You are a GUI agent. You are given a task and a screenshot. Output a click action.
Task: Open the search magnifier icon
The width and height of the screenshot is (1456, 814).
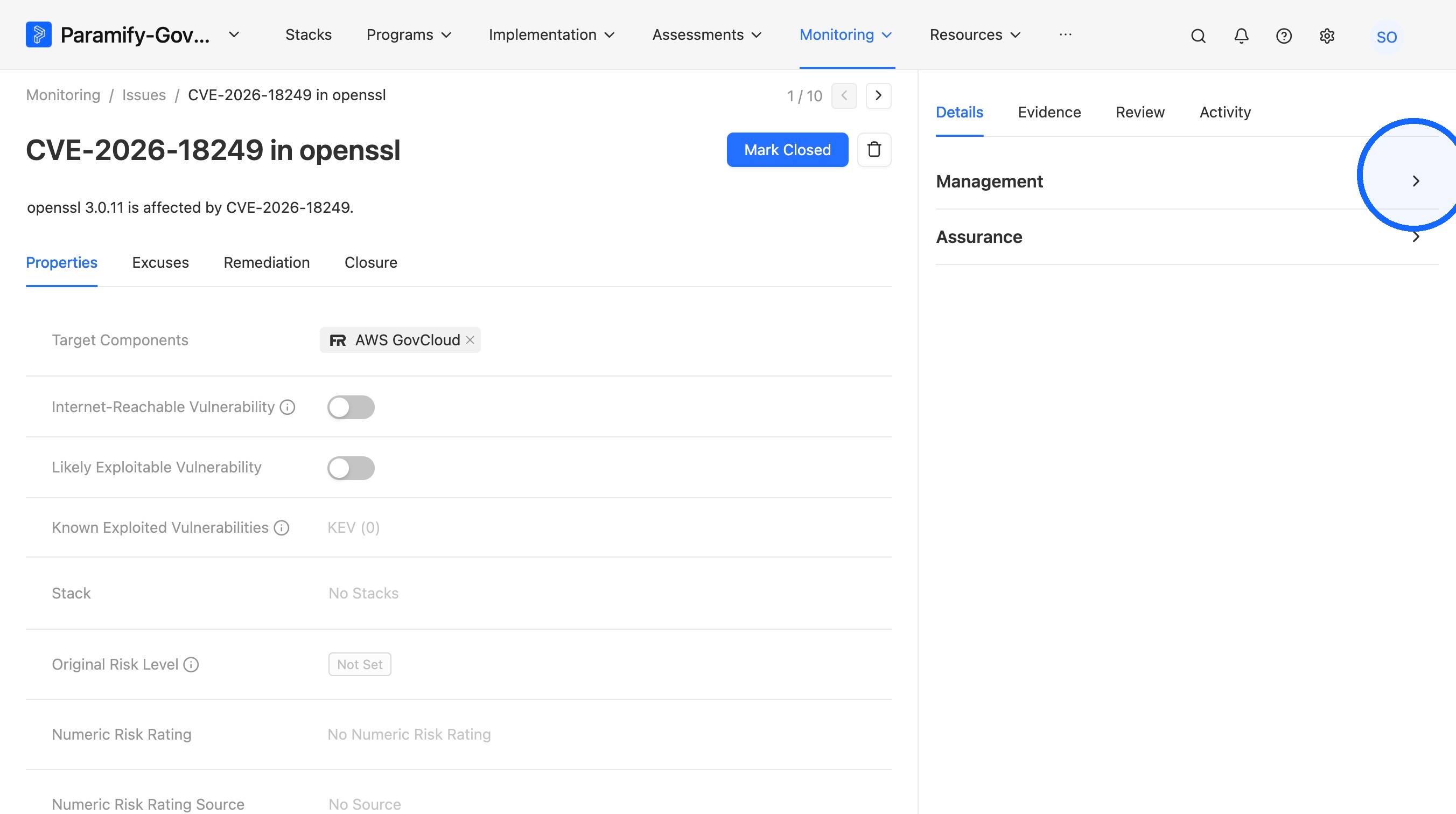click(1198, 36)
